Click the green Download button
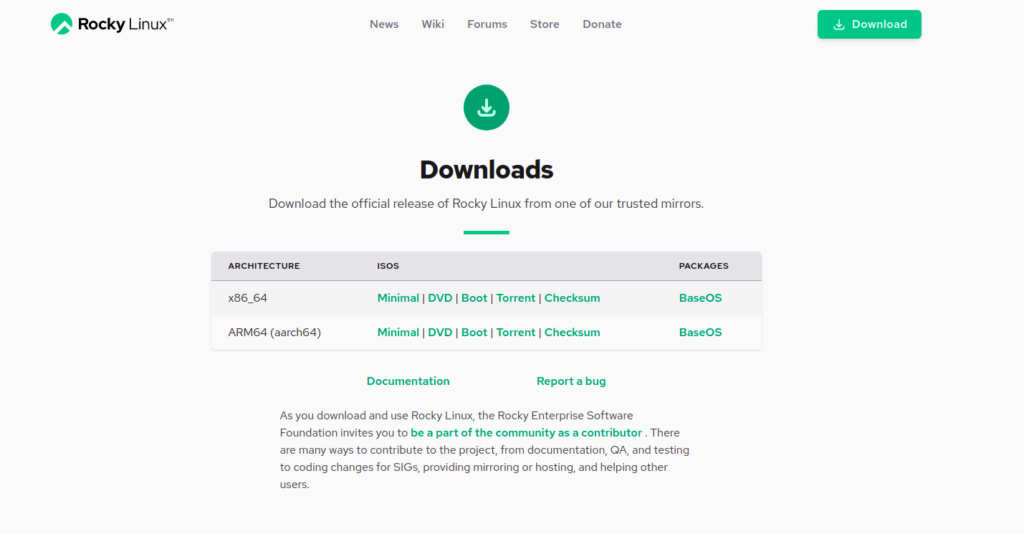 (869, 24)
